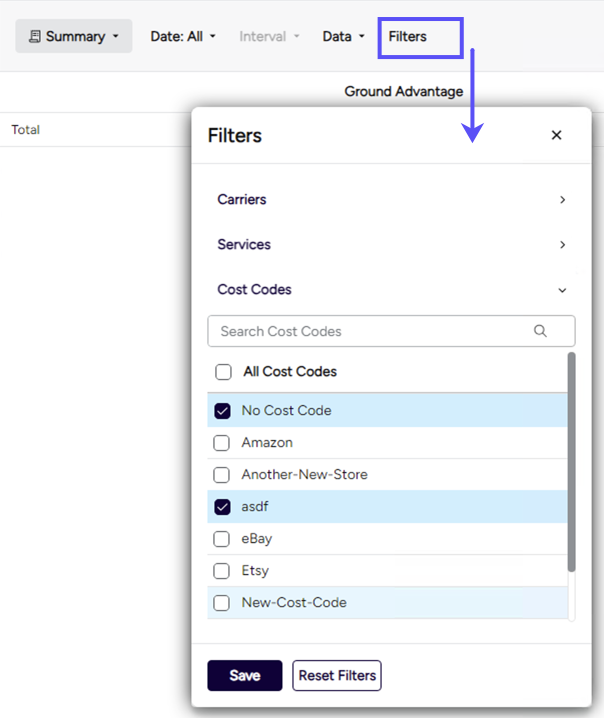Image resolution: width=604 pixels, height=718 pixels.
Task: Select the New-Cost-Code checkbox
Action: 222,603
